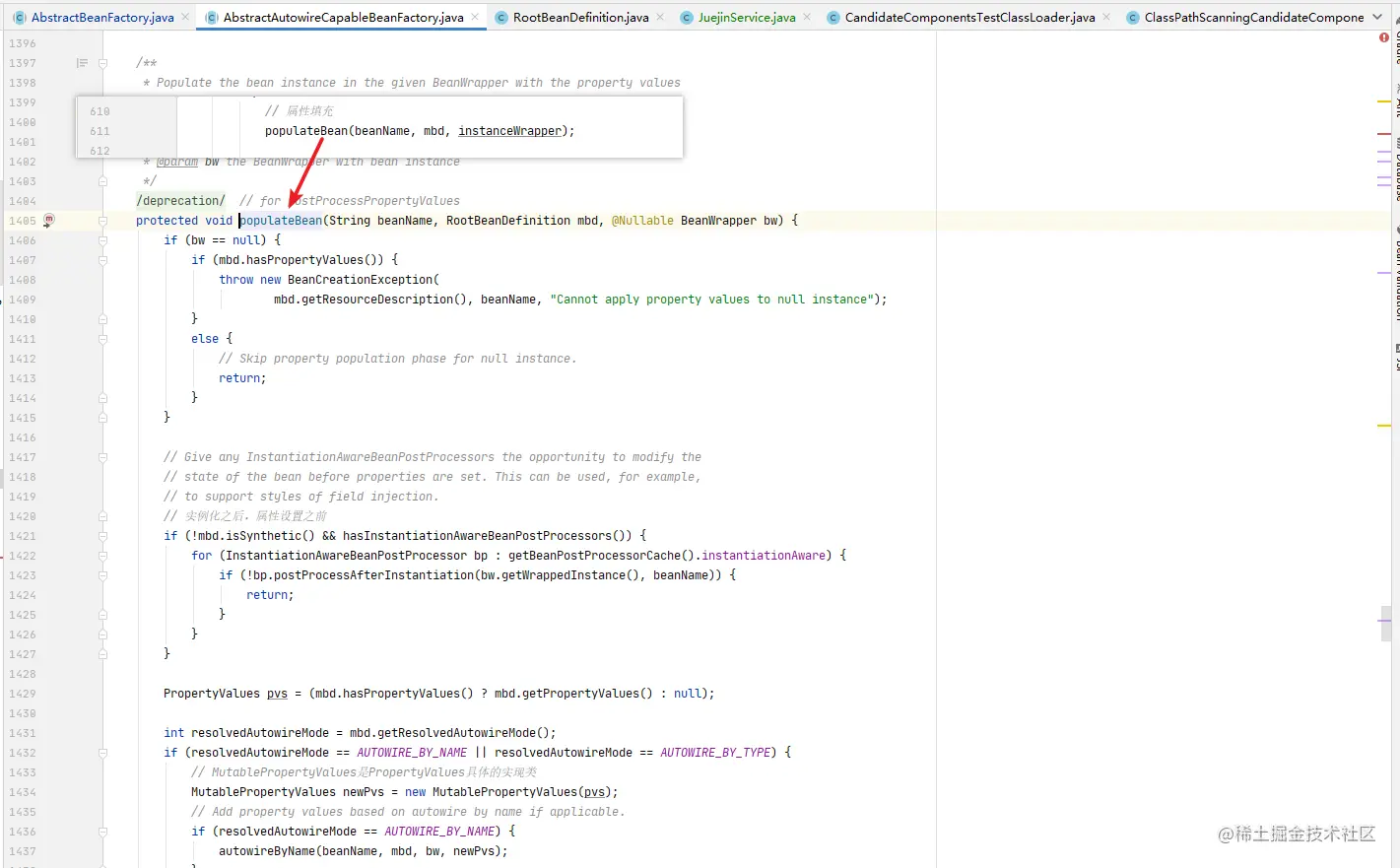
Task: Click 'getResolvedAutowireMode()' on line 1431
Action: 463,733
